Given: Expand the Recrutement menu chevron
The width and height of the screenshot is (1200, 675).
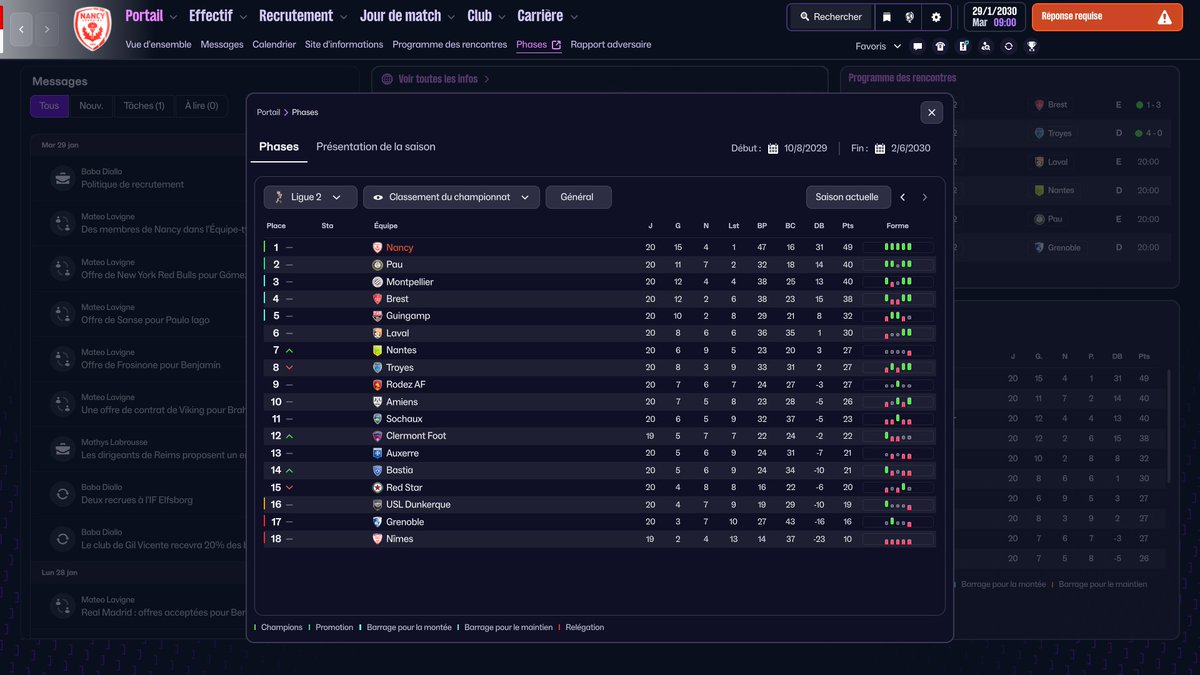Looking at the screenshot, I should [345, 17].
